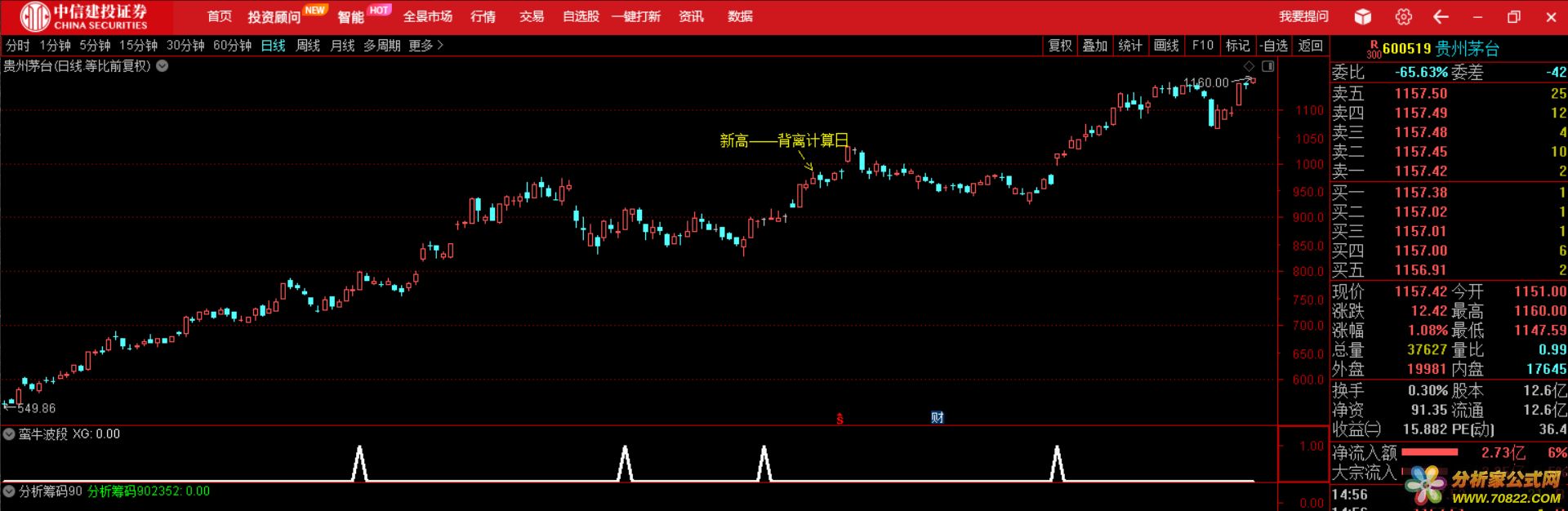Open F10 company info
Screen dimensions: 1568x511
pos(1203,46)
